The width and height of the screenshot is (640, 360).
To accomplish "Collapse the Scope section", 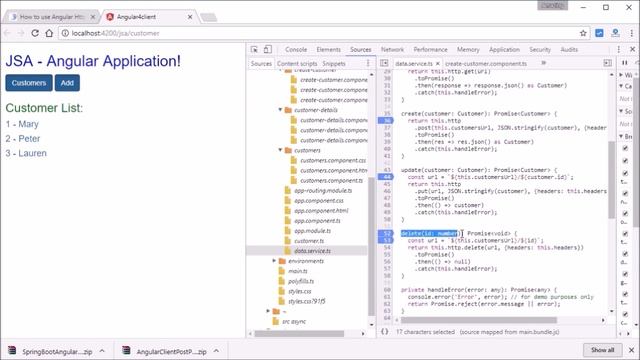I will click(x=621, y=111).
